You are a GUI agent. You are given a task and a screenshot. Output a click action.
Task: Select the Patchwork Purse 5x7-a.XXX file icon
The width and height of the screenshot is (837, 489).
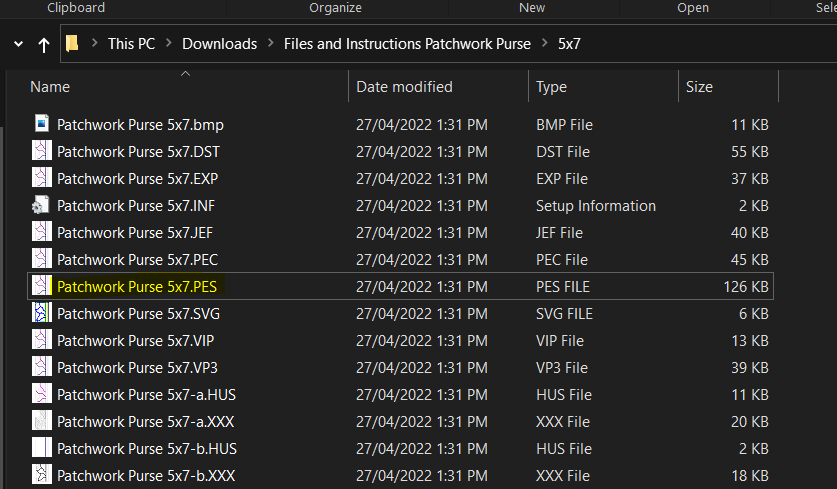tap(42, 421)
